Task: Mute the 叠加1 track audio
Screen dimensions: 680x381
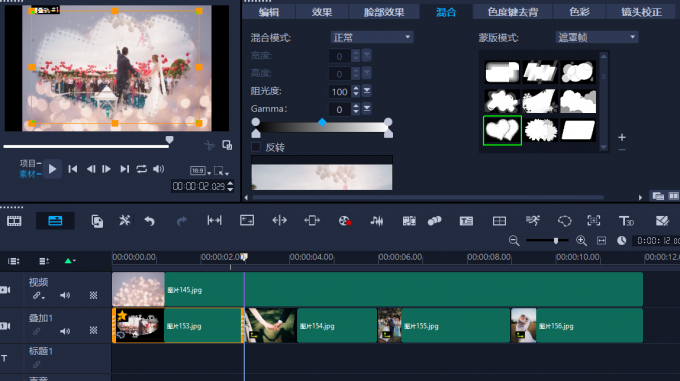Action: 65,331
